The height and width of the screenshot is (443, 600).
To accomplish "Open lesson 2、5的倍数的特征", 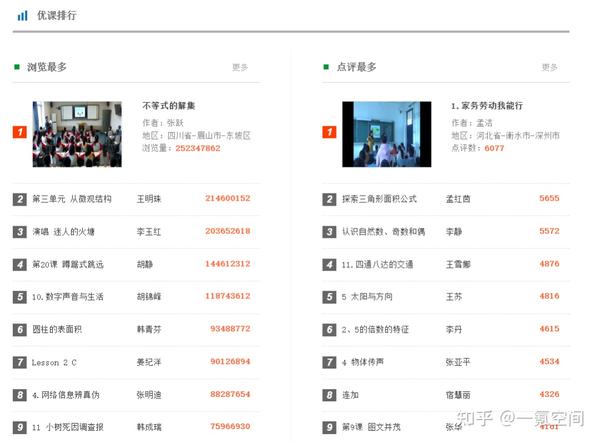I will click(x=375, y=329).
